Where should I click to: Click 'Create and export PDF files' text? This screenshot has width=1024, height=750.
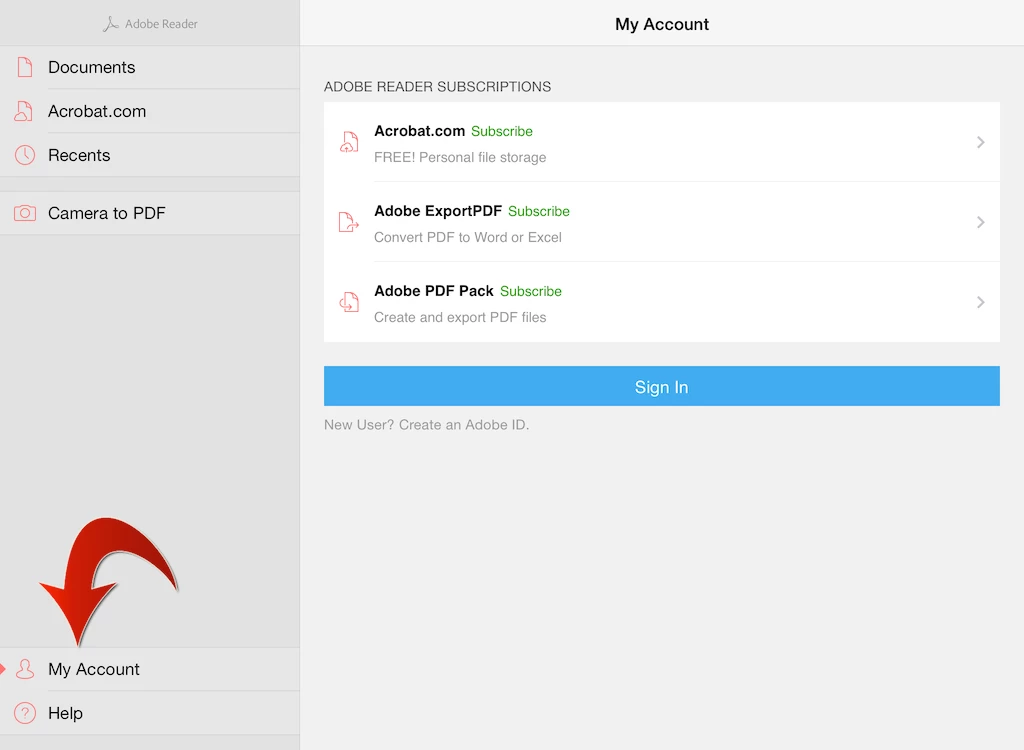(x=460, y=318)
